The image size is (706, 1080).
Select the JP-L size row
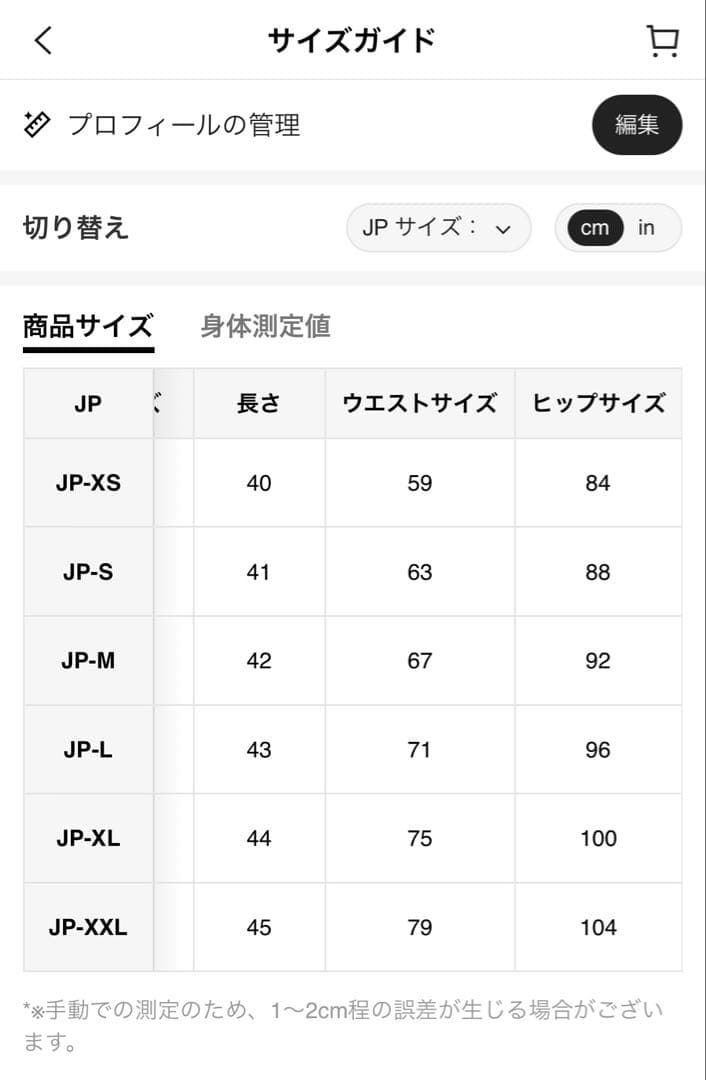88,750
